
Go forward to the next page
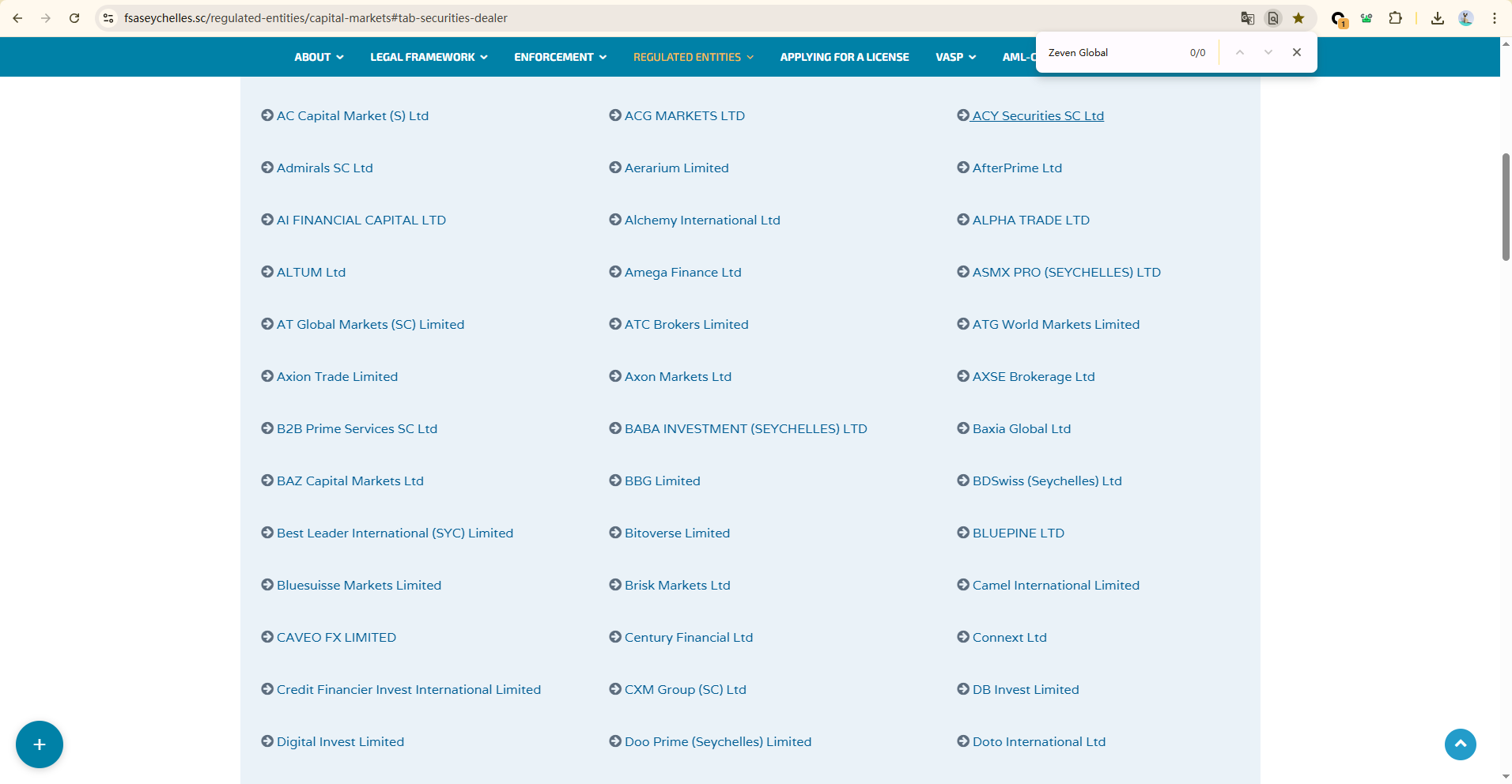46,18
